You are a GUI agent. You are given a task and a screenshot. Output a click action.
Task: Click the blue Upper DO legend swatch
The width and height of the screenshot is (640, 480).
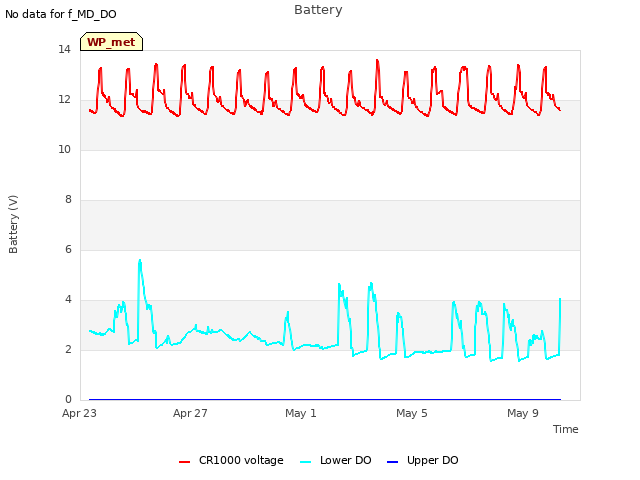coord(392,462)
